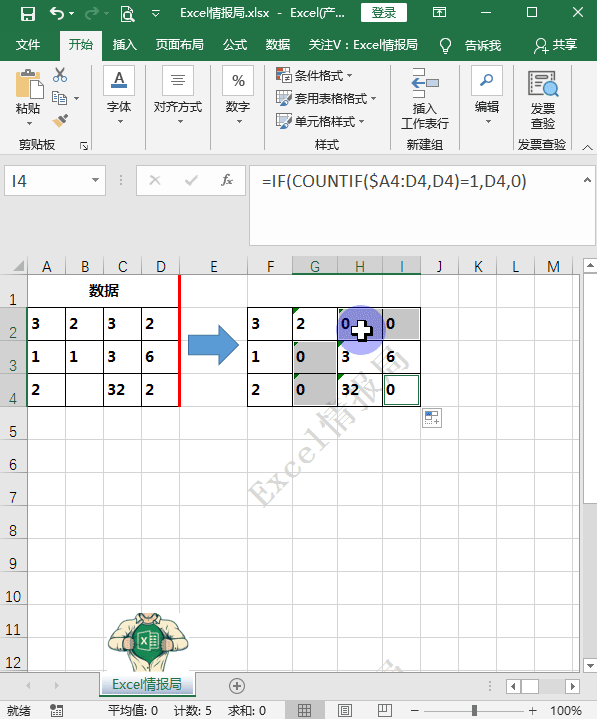Collapse the formula bar arrow
Image resolution: width=597 pixels, height=719 pixels.
point(587,180)
